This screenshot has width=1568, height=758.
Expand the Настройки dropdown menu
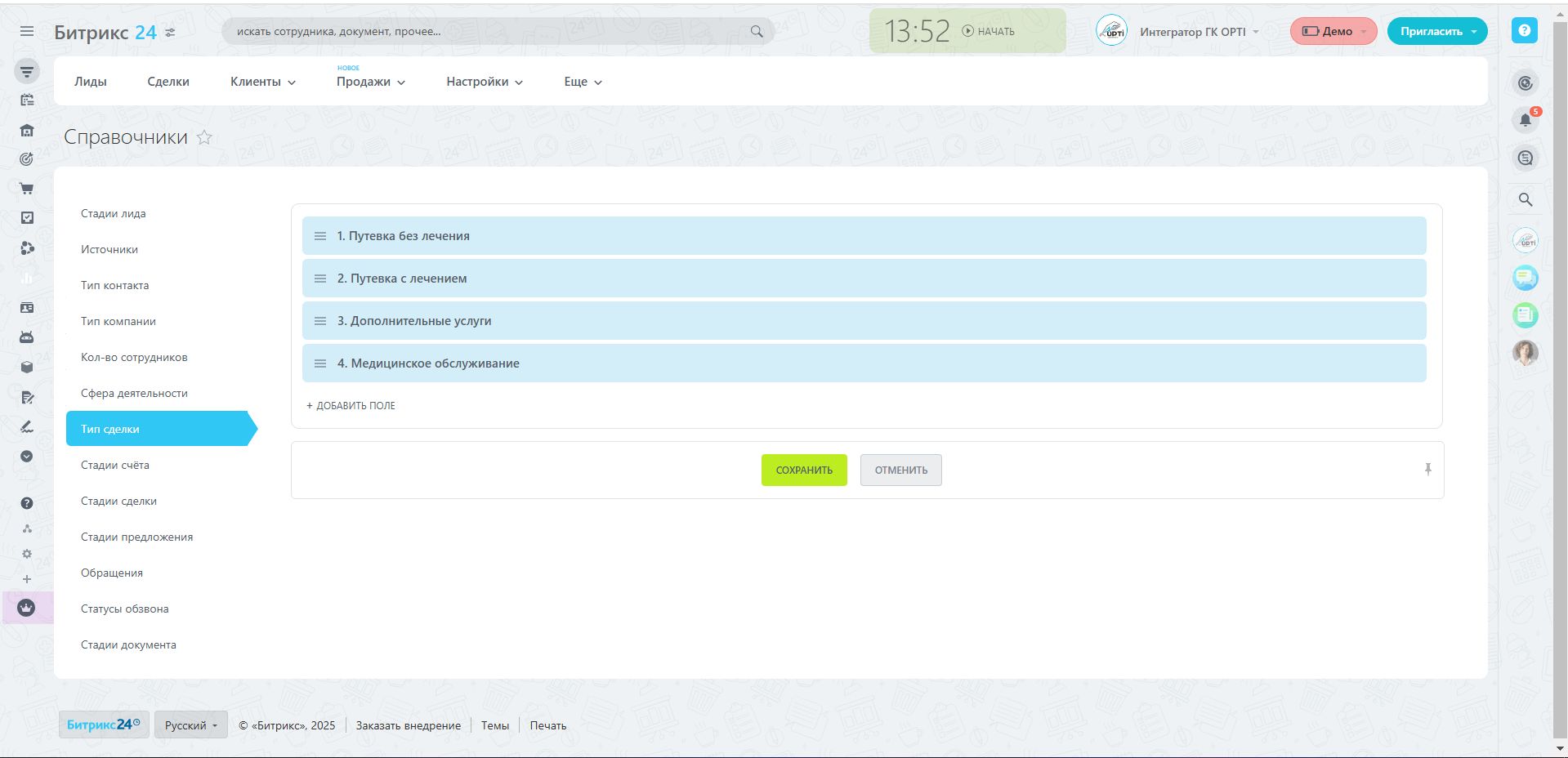coord(484,82)
